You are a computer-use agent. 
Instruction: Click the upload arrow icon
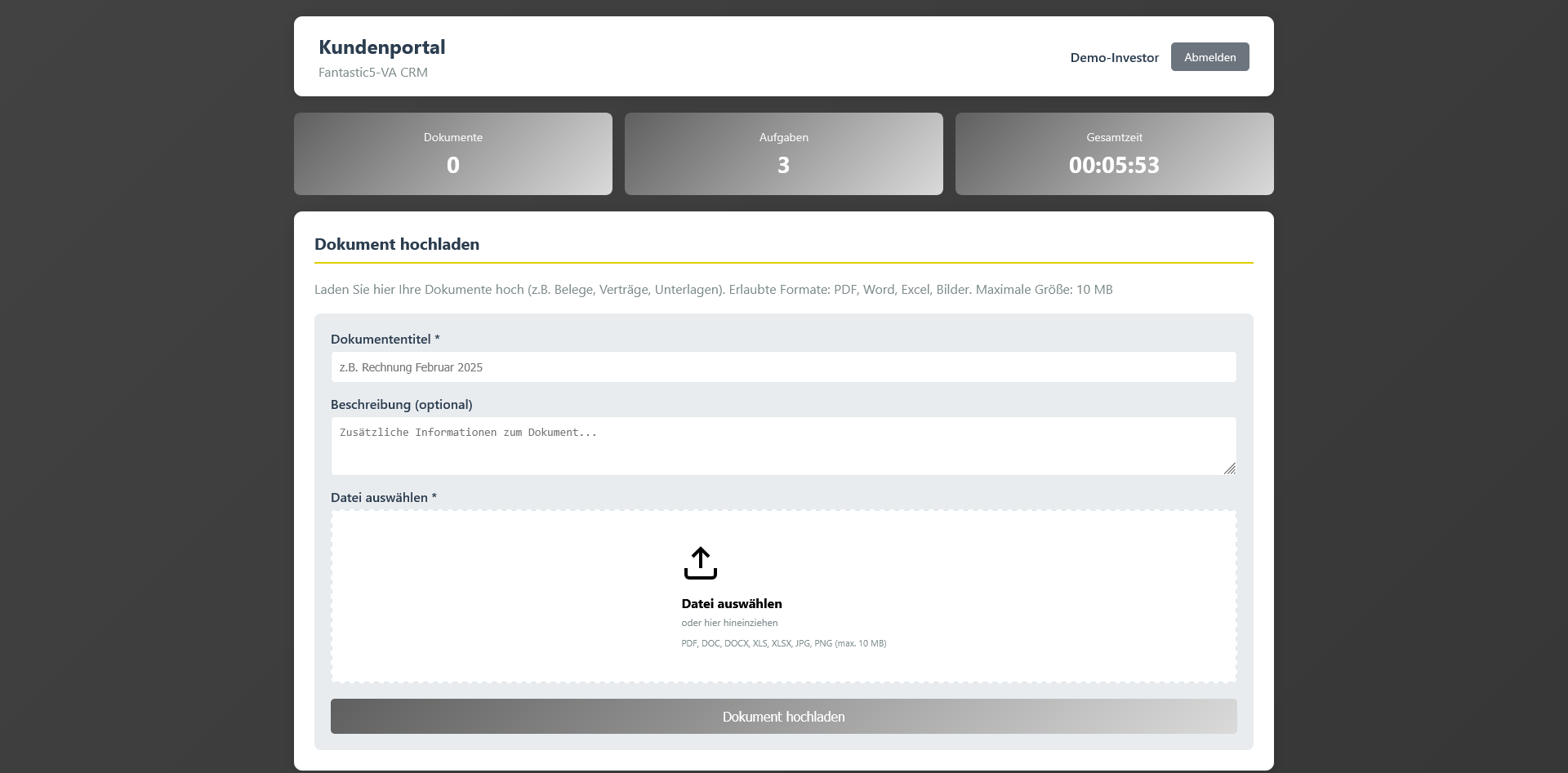701,562
